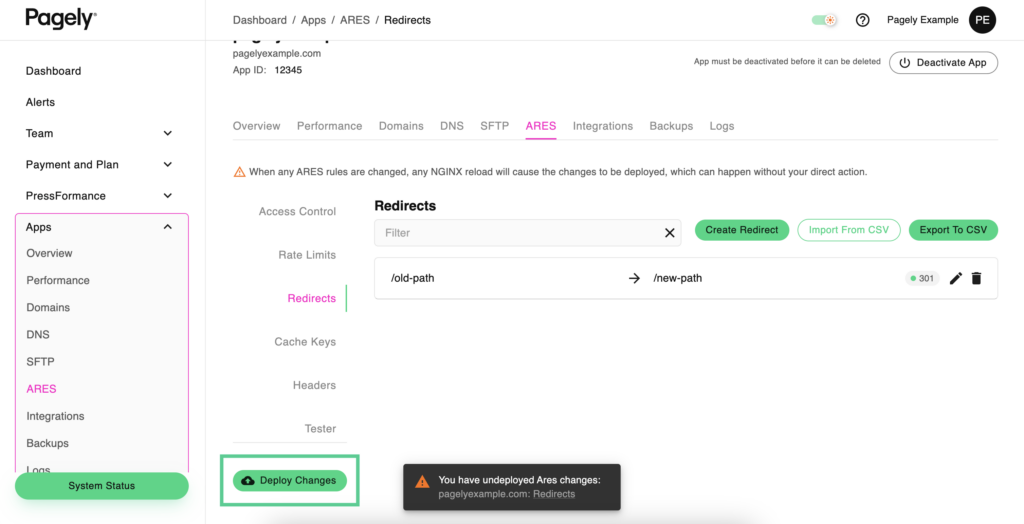Open Redirects ARES section
1024x524 pixels.
[312, 299]
